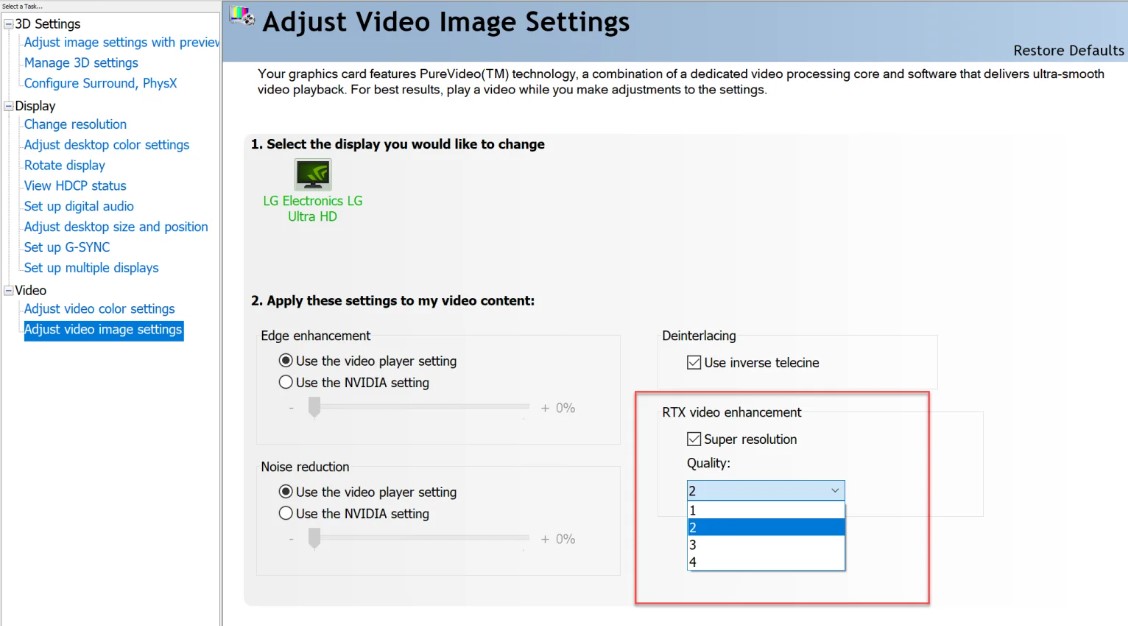Choose Noise reduction 'Use the video player setting'
This screenshot has height=626, width=1128.
click(286, 491)
